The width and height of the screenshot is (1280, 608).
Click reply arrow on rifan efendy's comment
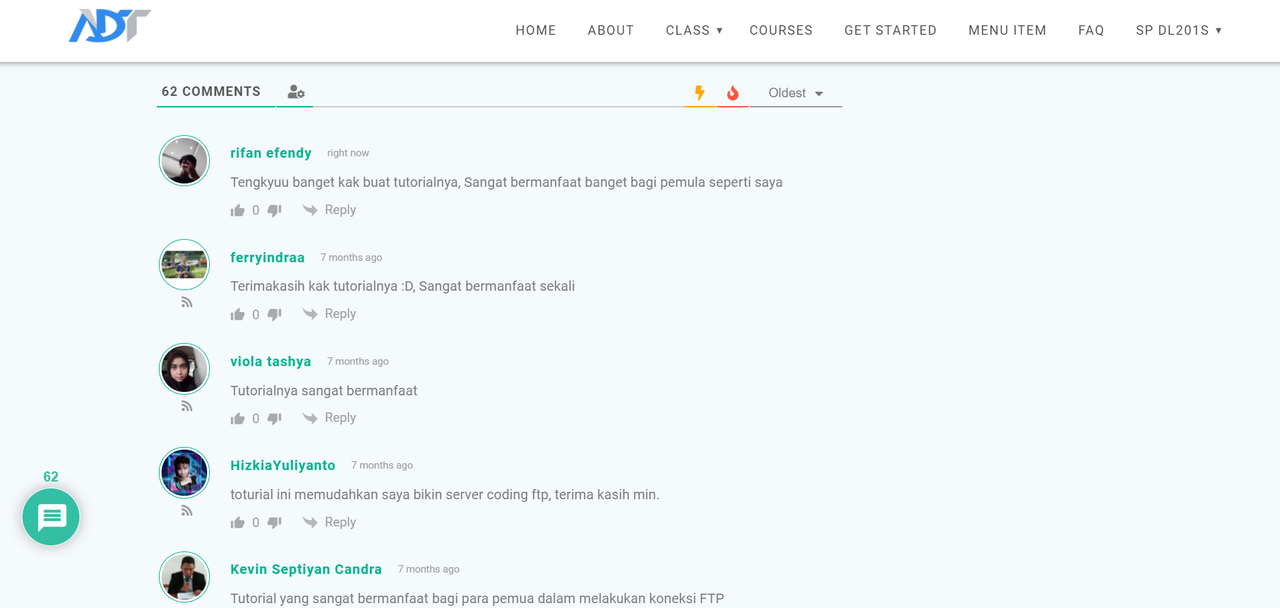[x=310, y=210]
